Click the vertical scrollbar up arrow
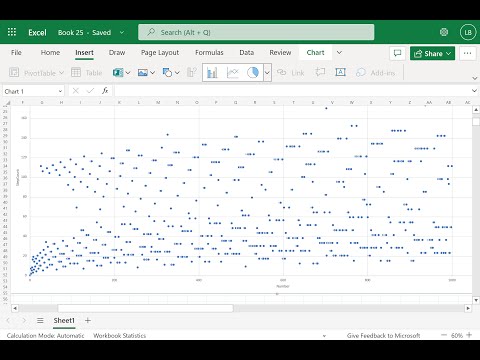The image size is (480, 360). (476, 110)
